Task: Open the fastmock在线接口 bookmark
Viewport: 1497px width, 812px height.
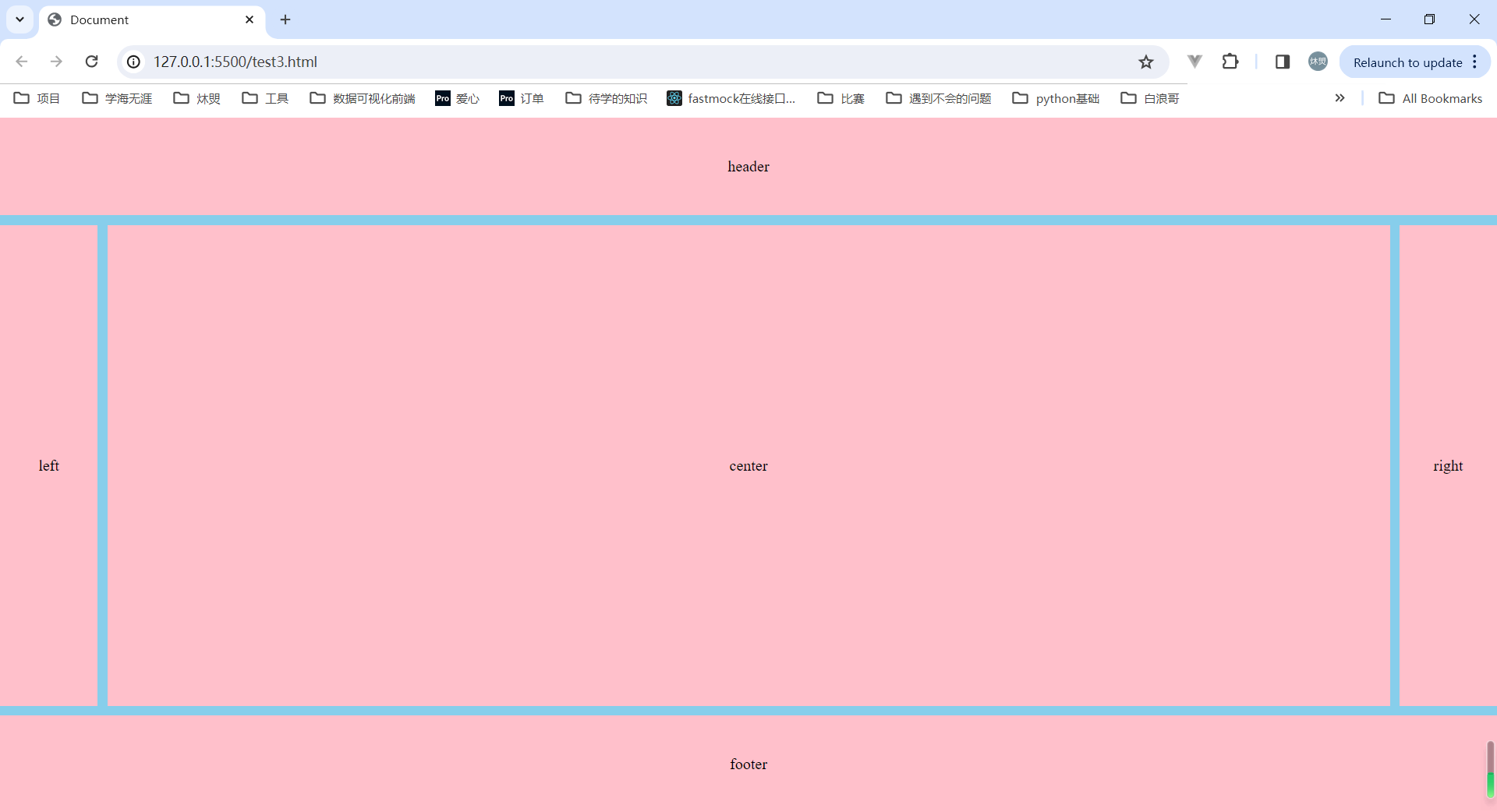Action: coord(731,98)
